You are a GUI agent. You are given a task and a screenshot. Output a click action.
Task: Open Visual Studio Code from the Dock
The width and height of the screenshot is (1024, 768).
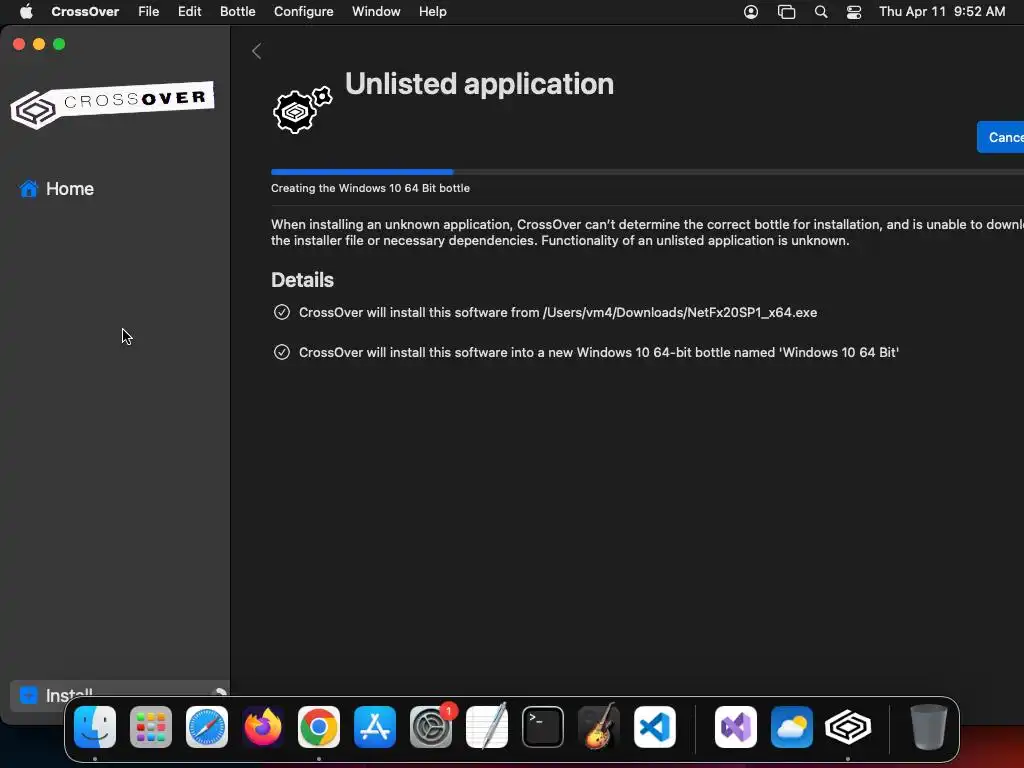point(655,727)
